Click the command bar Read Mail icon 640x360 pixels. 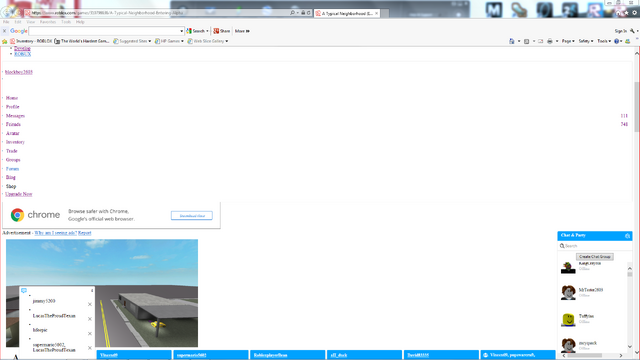(540, 41)
